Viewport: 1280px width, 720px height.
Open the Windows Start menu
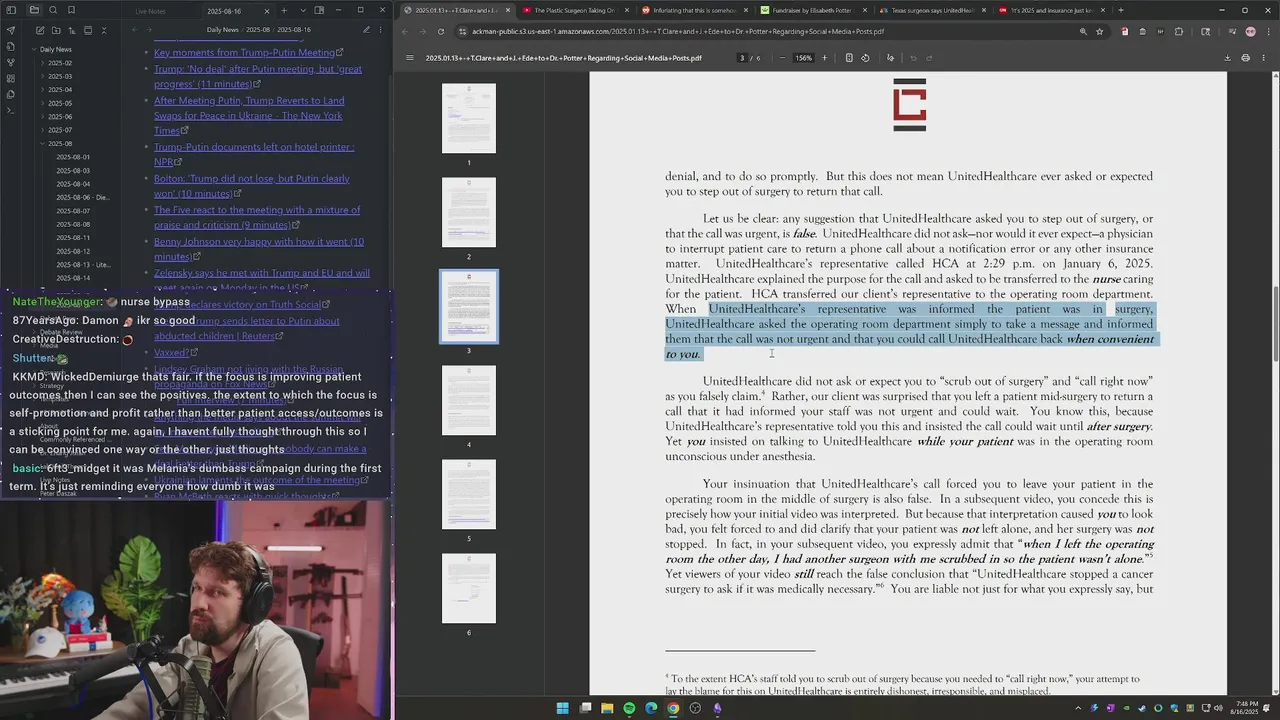pos(562,708)
